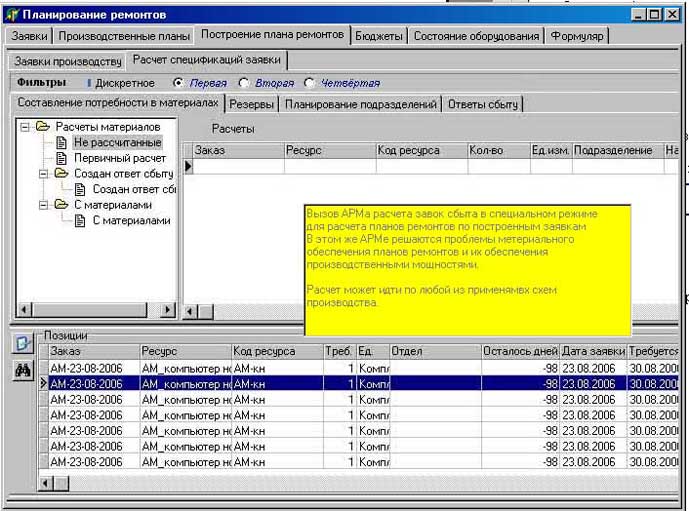Click the document icon of Первичный расчет
Viewport: 689px width, 511px height.
click(x=62, y=158)
